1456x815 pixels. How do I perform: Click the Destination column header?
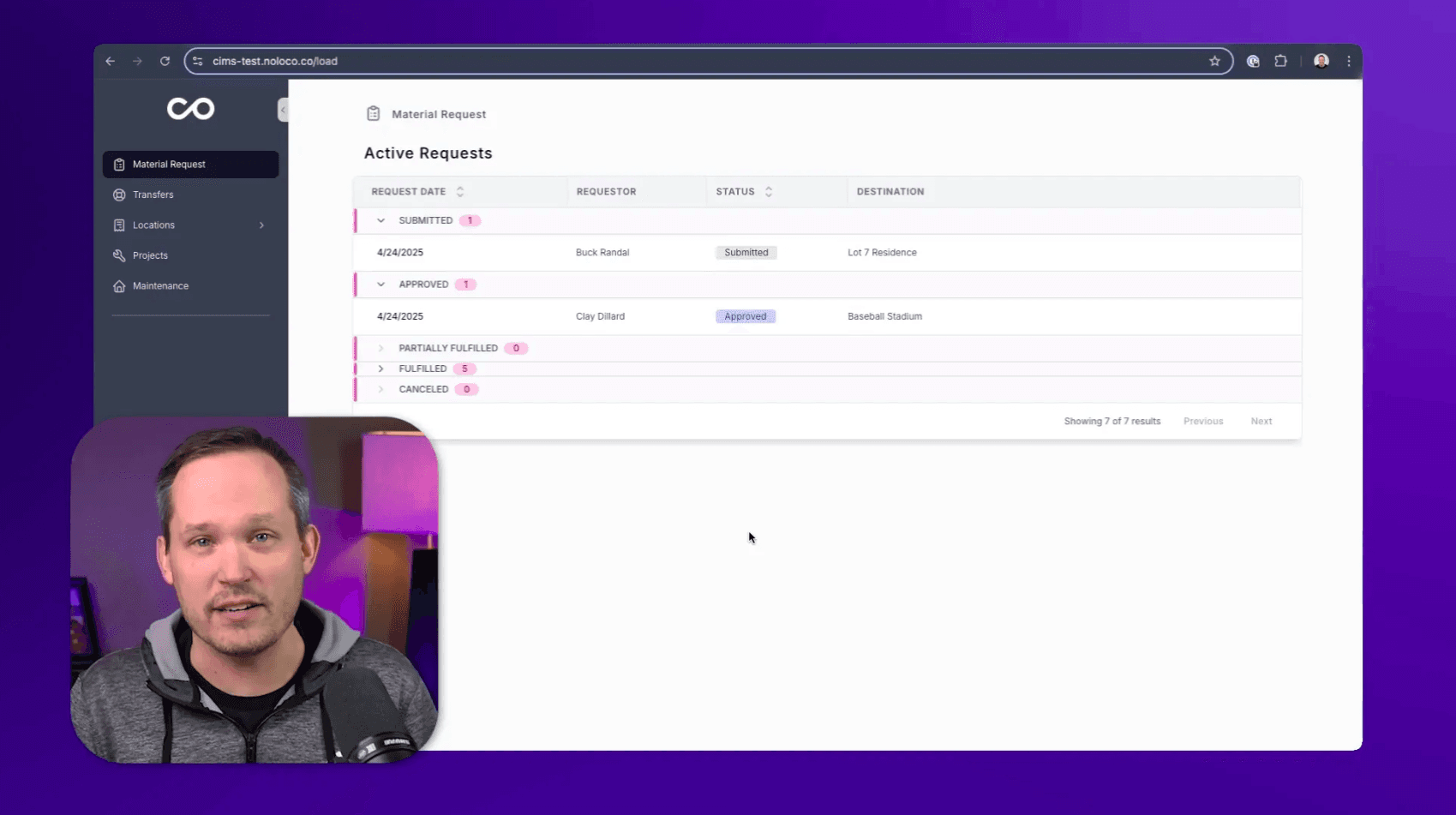[890, 192]
